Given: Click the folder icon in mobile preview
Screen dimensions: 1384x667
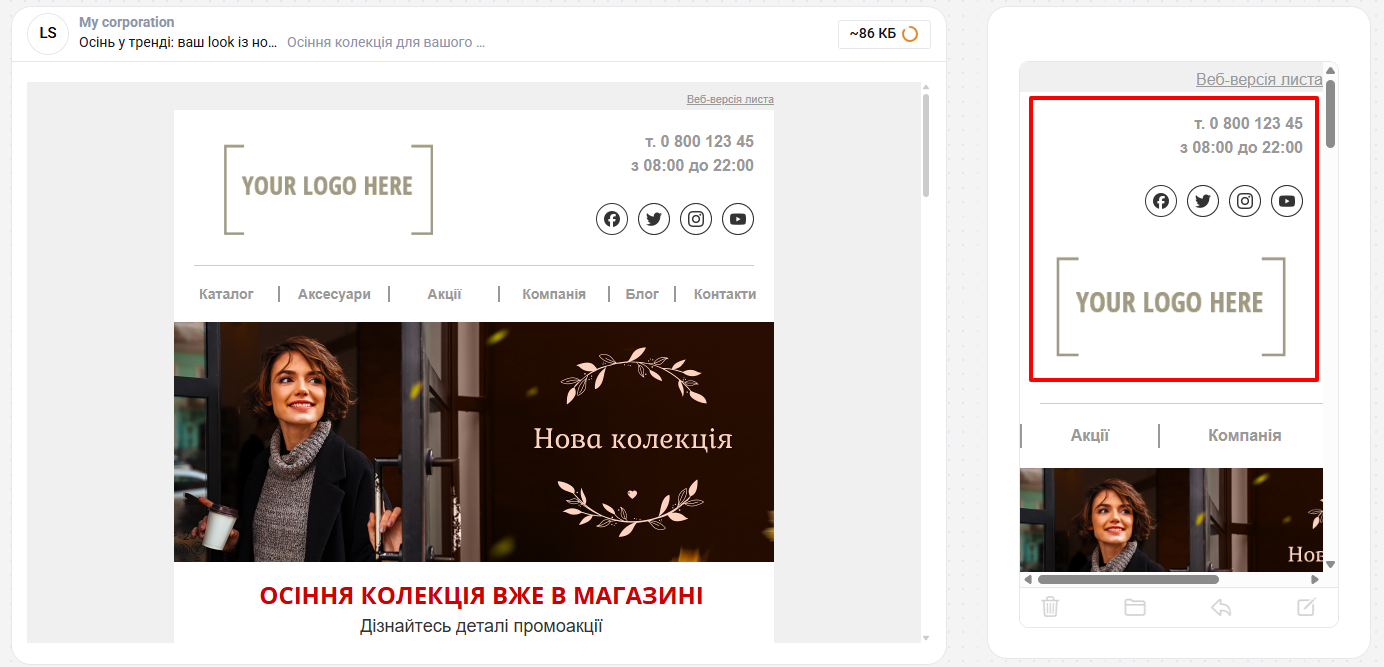Looking at the screenshot, I should 1135,607.
